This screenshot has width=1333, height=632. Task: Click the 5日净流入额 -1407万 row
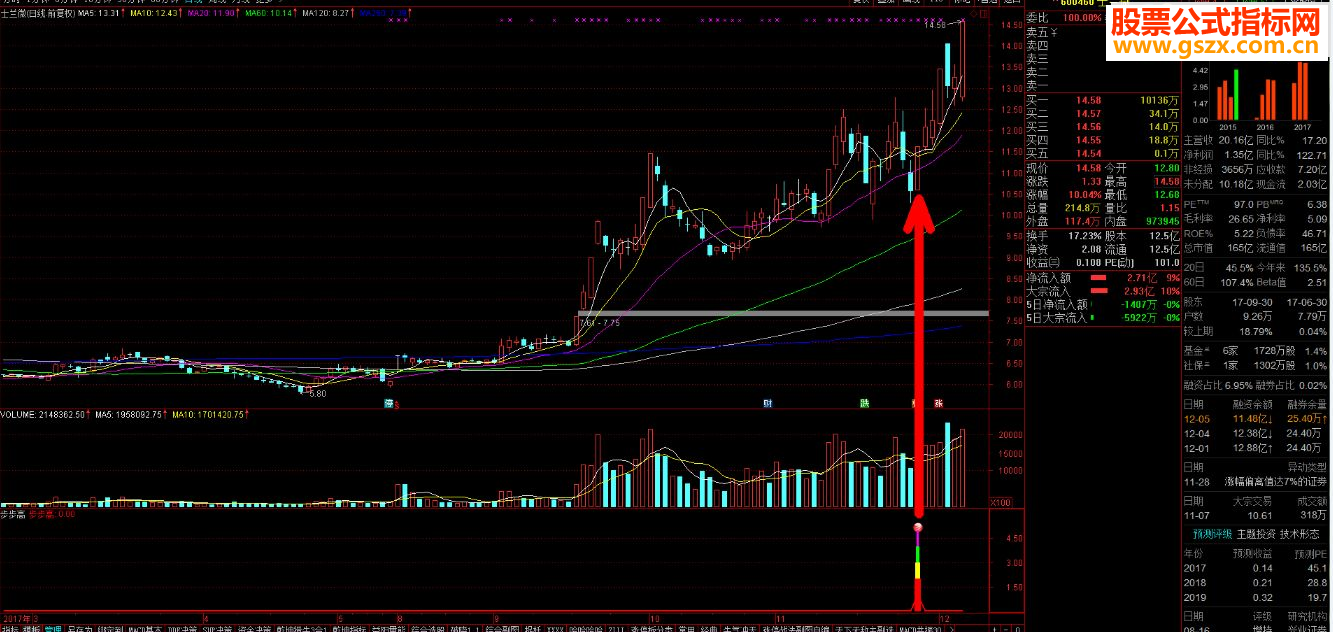point(1103,304)
